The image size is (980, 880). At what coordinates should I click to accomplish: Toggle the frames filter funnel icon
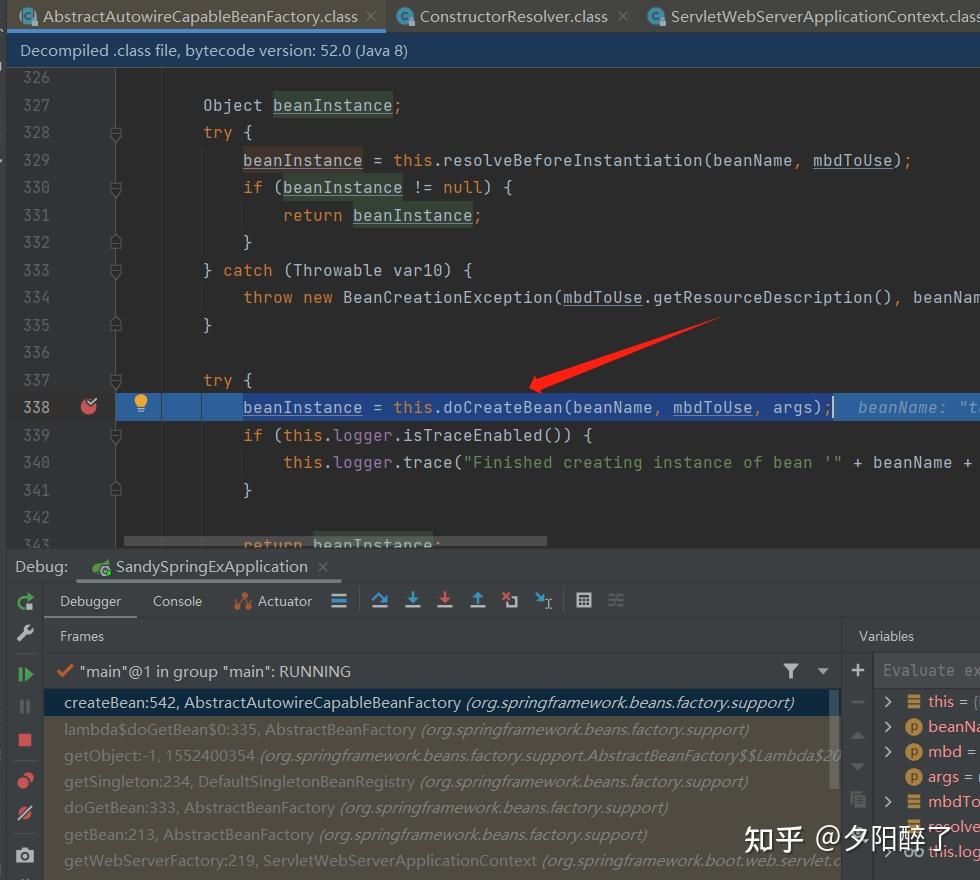click(791, 671)
